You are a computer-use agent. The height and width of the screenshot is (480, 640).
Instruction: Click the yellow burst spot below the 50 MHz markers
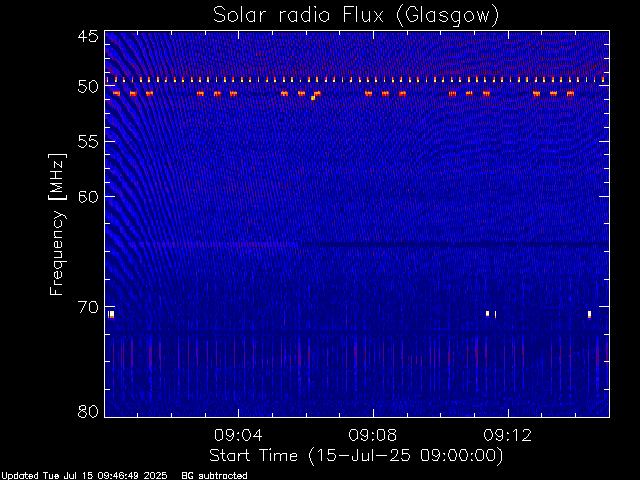(x=313, y=98)
